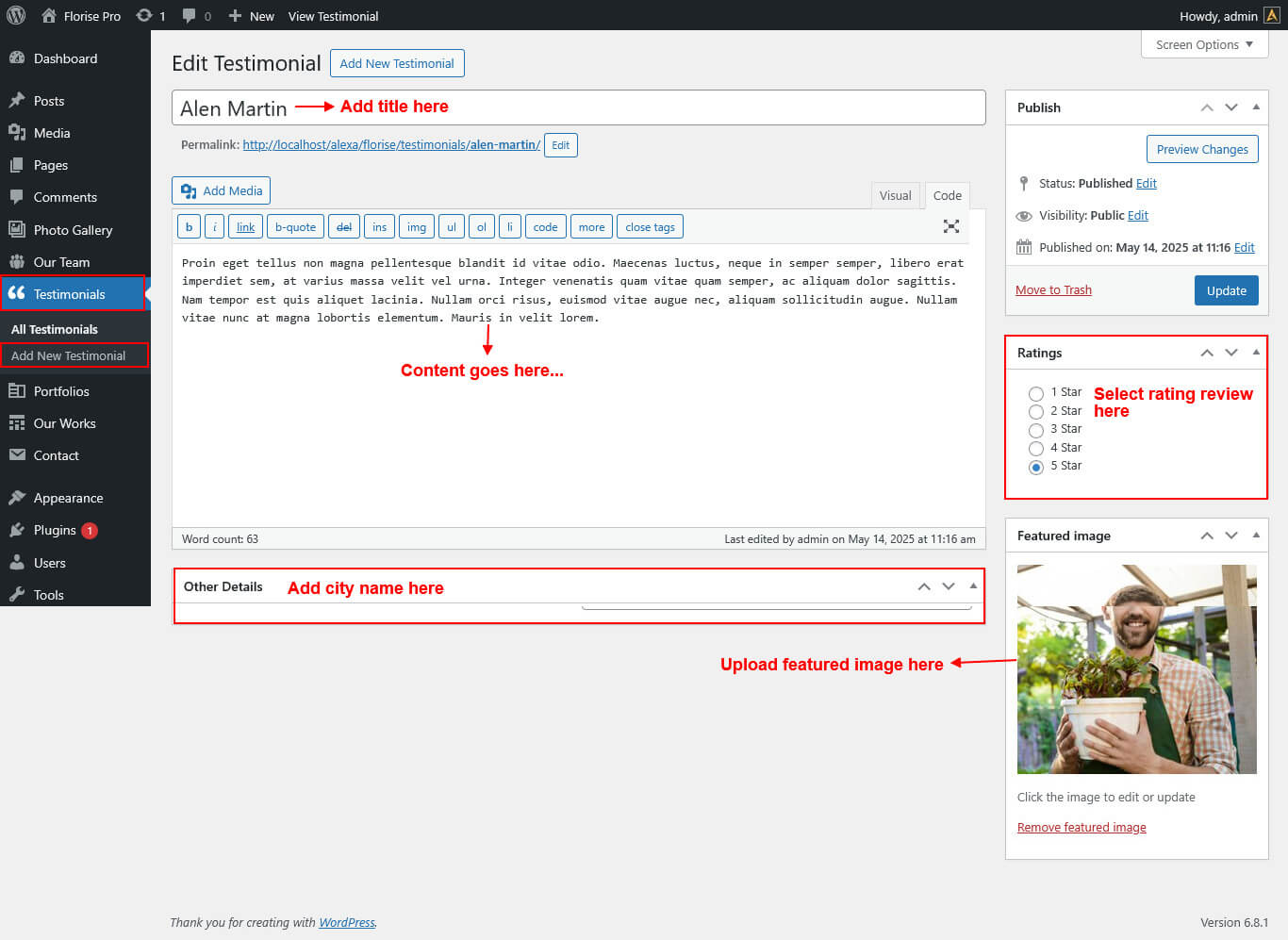This screenshot has height=940, width=1288.
Task: Open Plugins in the sidebar
Action: 55,531
